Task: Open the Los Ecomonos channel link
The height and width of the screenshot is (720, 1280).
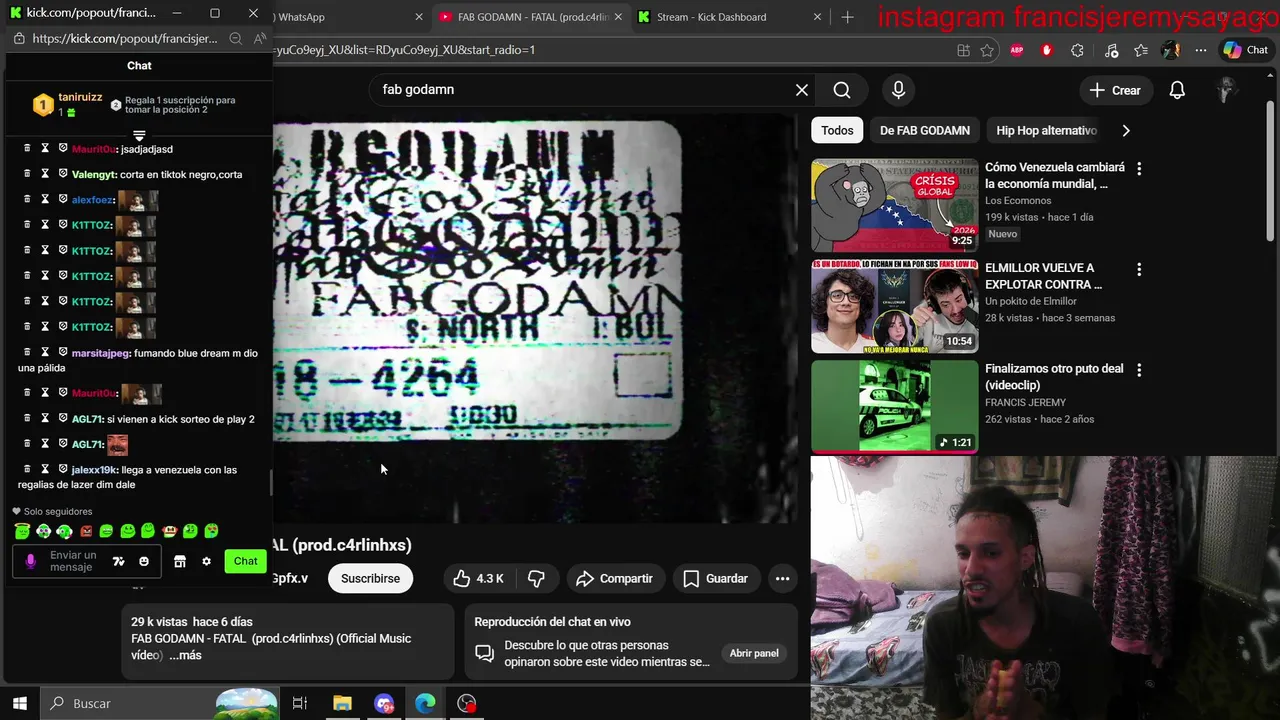Action: pos(1018,200)
